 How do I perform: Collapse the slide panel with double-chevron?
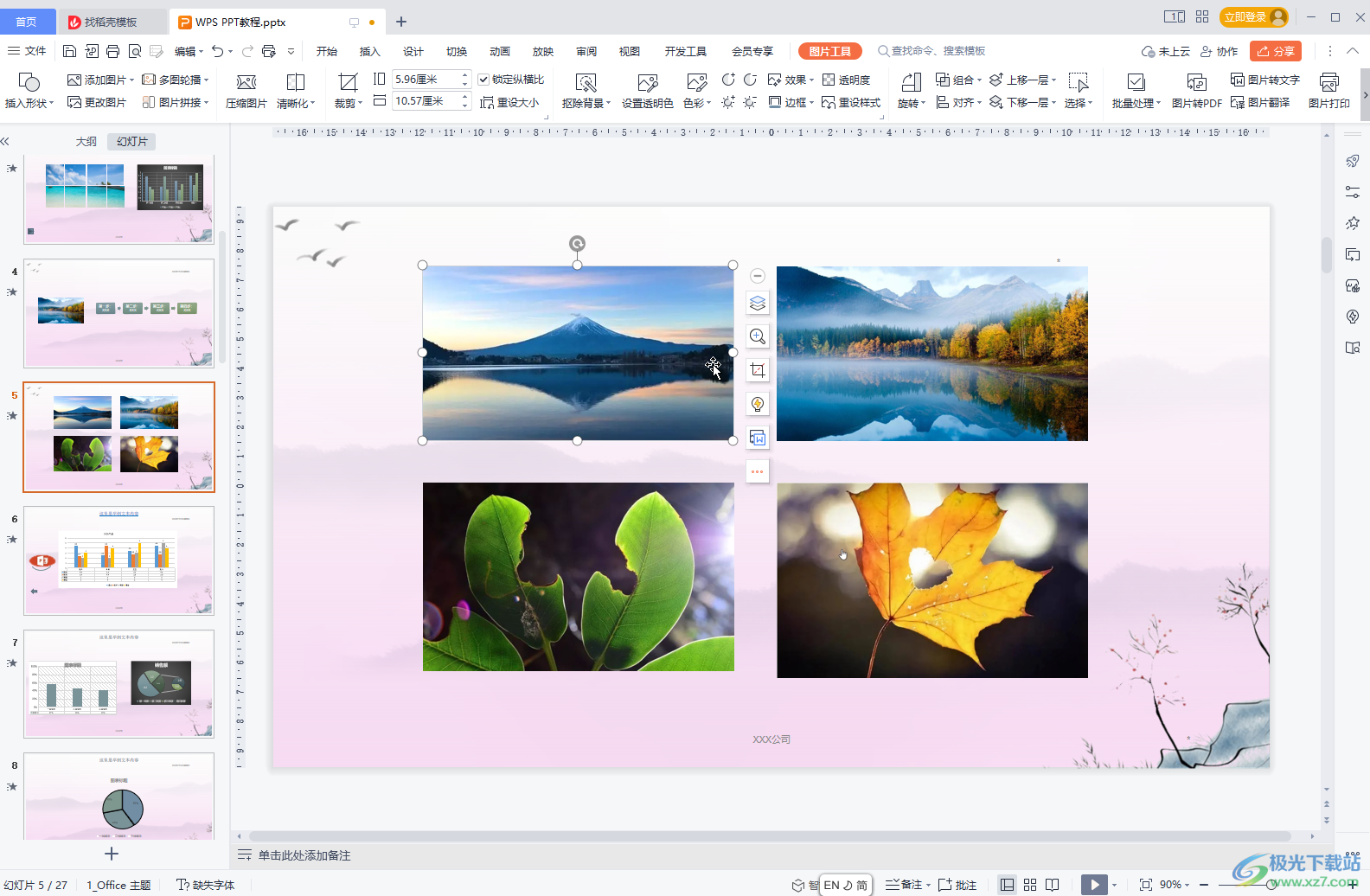coord(5,141)
